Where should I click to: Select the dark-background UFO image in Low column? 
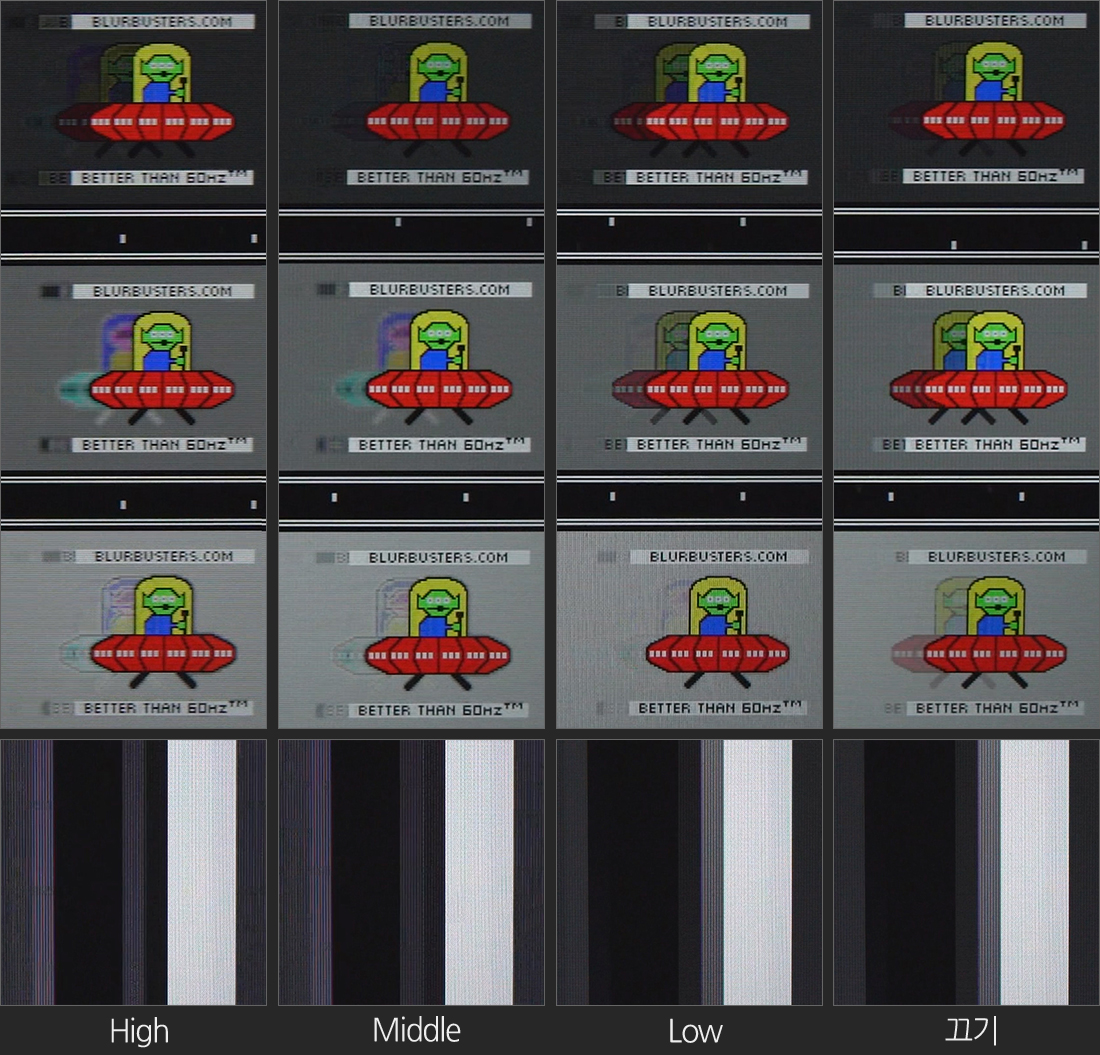(689, 103)
